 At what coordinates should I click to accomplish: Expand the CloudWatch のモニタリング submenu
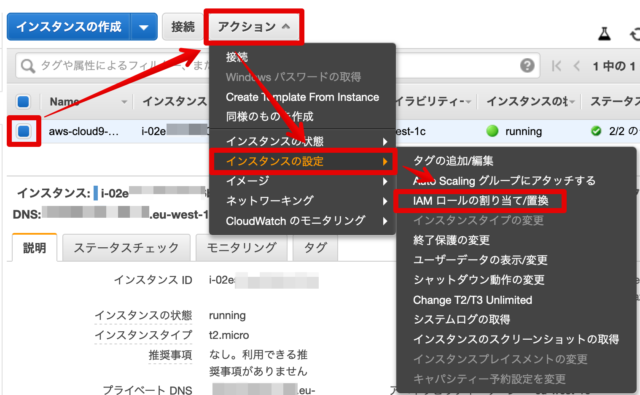[x=302, y=221]
